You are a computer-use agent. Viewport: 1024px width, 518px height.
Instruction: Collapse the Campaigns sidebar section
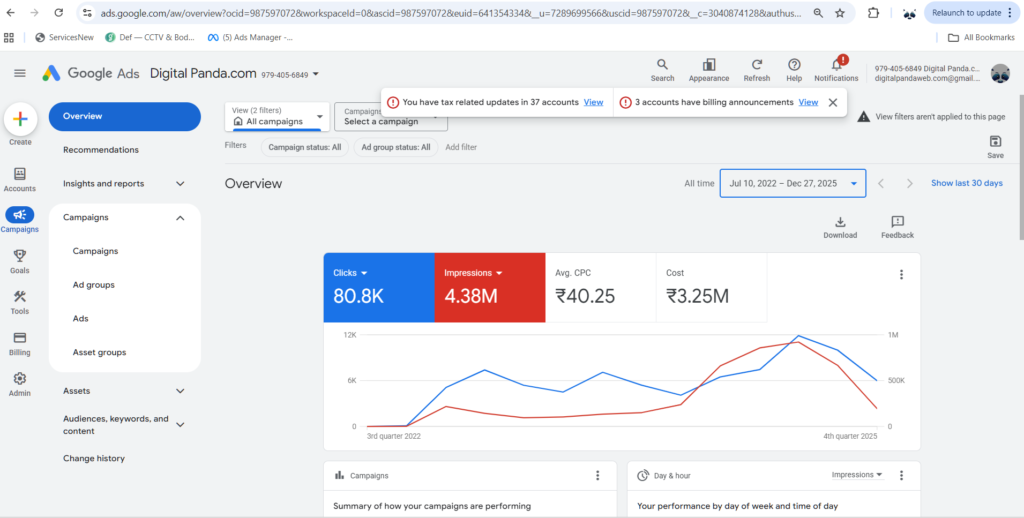(x=180, y=218)
